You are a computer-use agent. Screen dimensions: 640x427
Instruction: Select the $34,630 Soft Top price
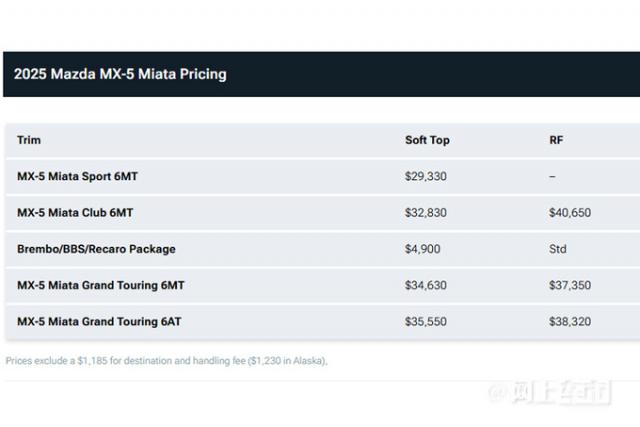(x=426, y=285)
